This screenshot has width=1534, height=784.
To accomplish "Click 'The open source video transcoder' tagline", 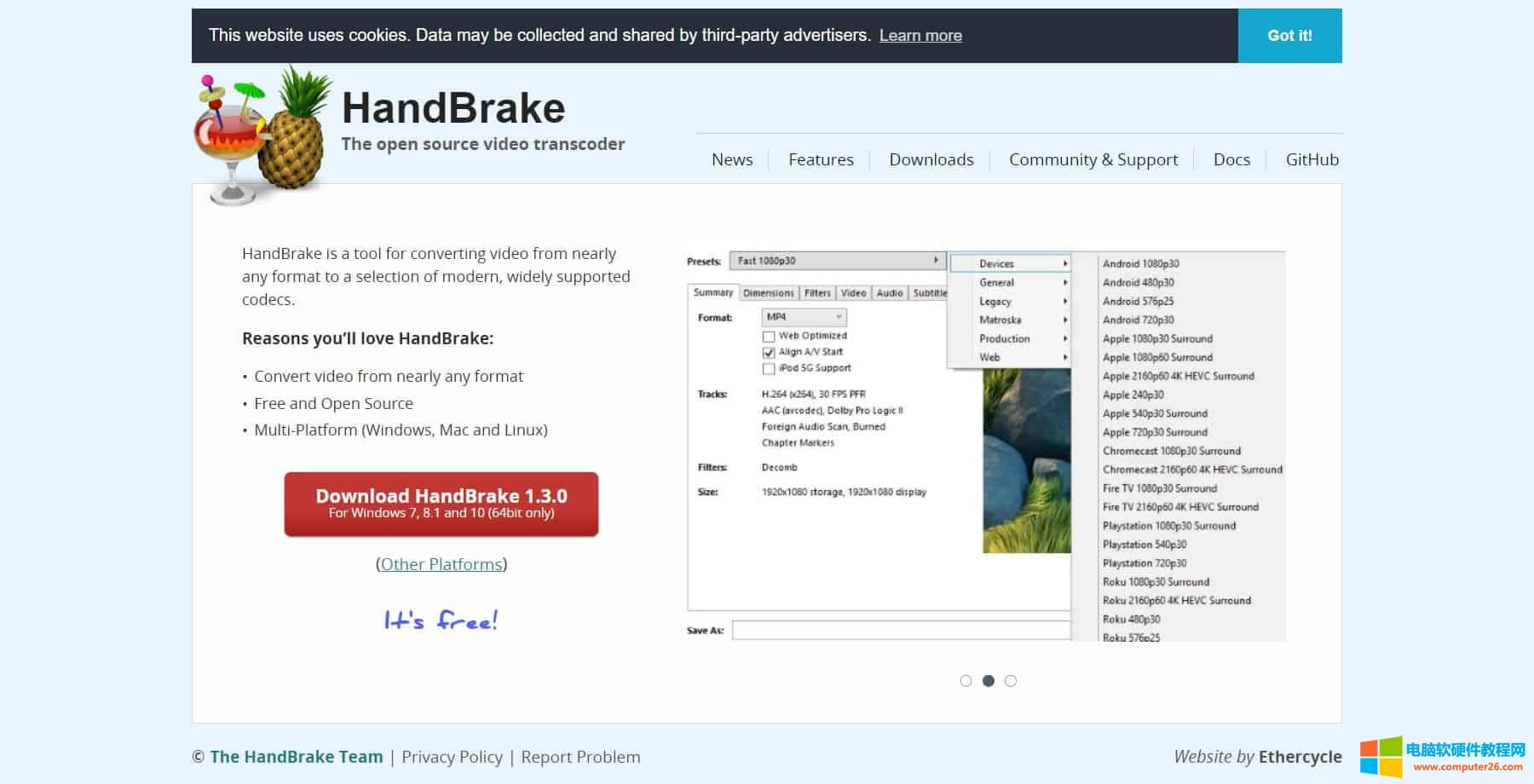I will coord(483,144).
